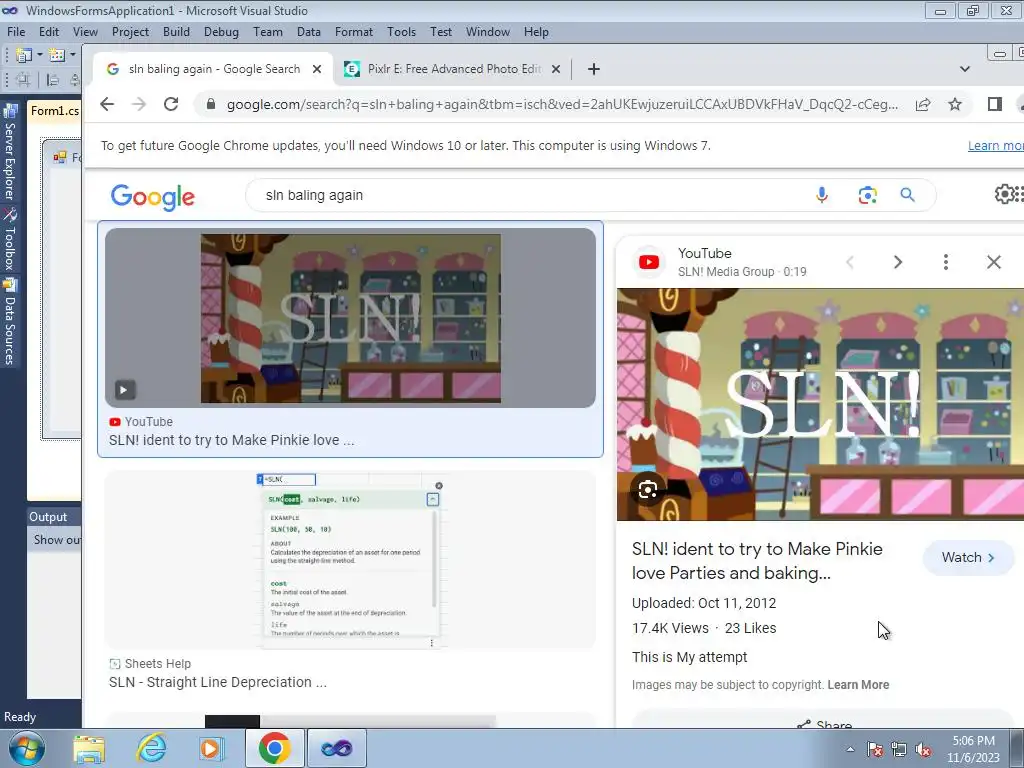Screen dimensions: 1024x768
Task: Click the Chrome address bar URL
Action: 562,104
